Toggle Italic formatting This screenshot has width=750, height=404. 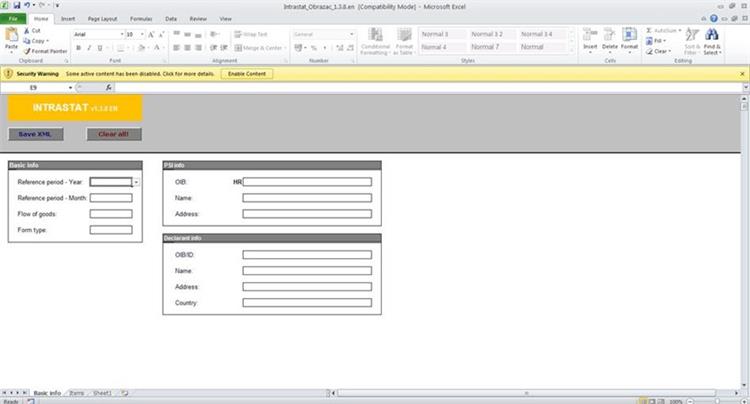88,47
